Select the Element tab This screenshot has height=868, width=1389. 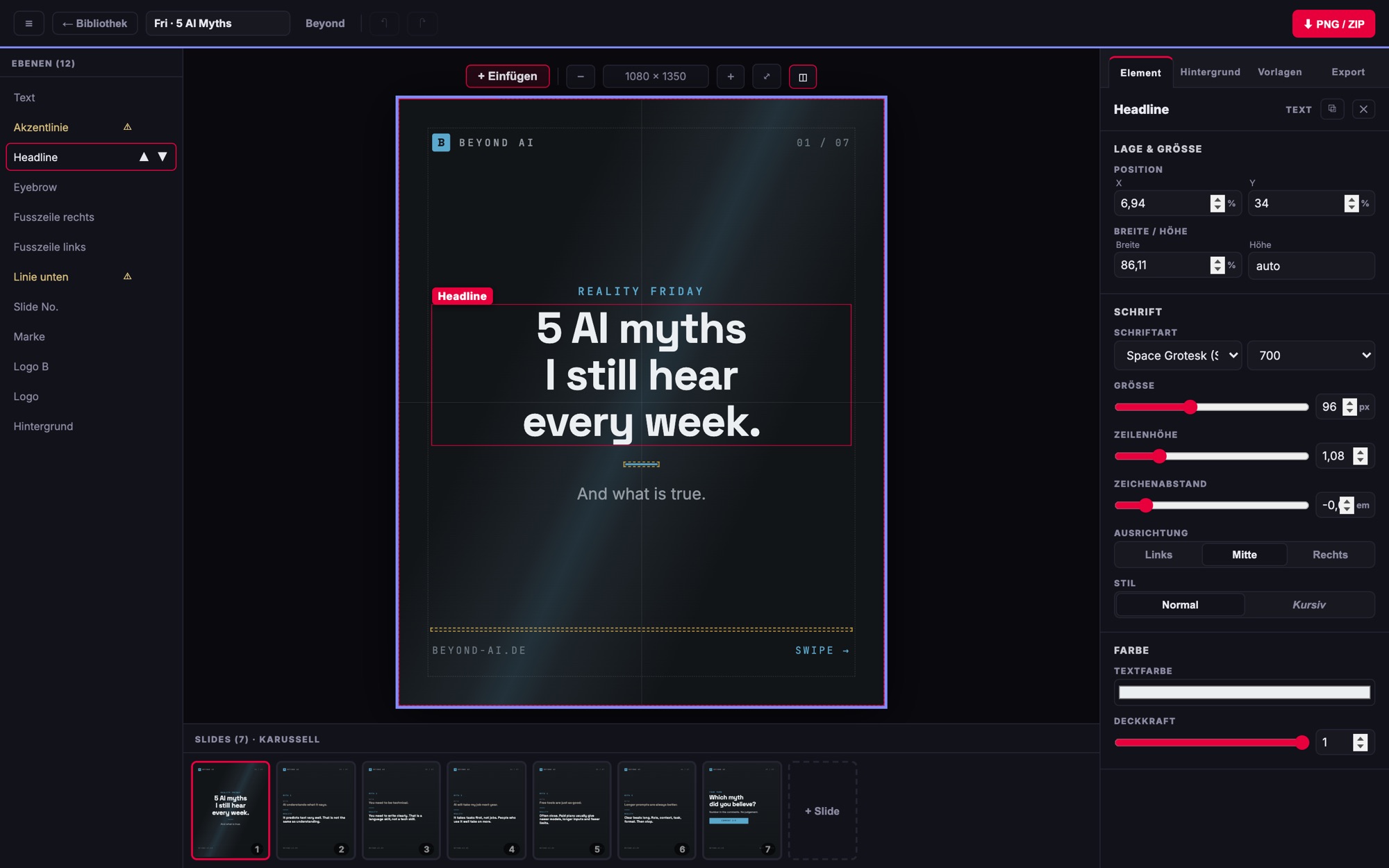point(1140,73)
